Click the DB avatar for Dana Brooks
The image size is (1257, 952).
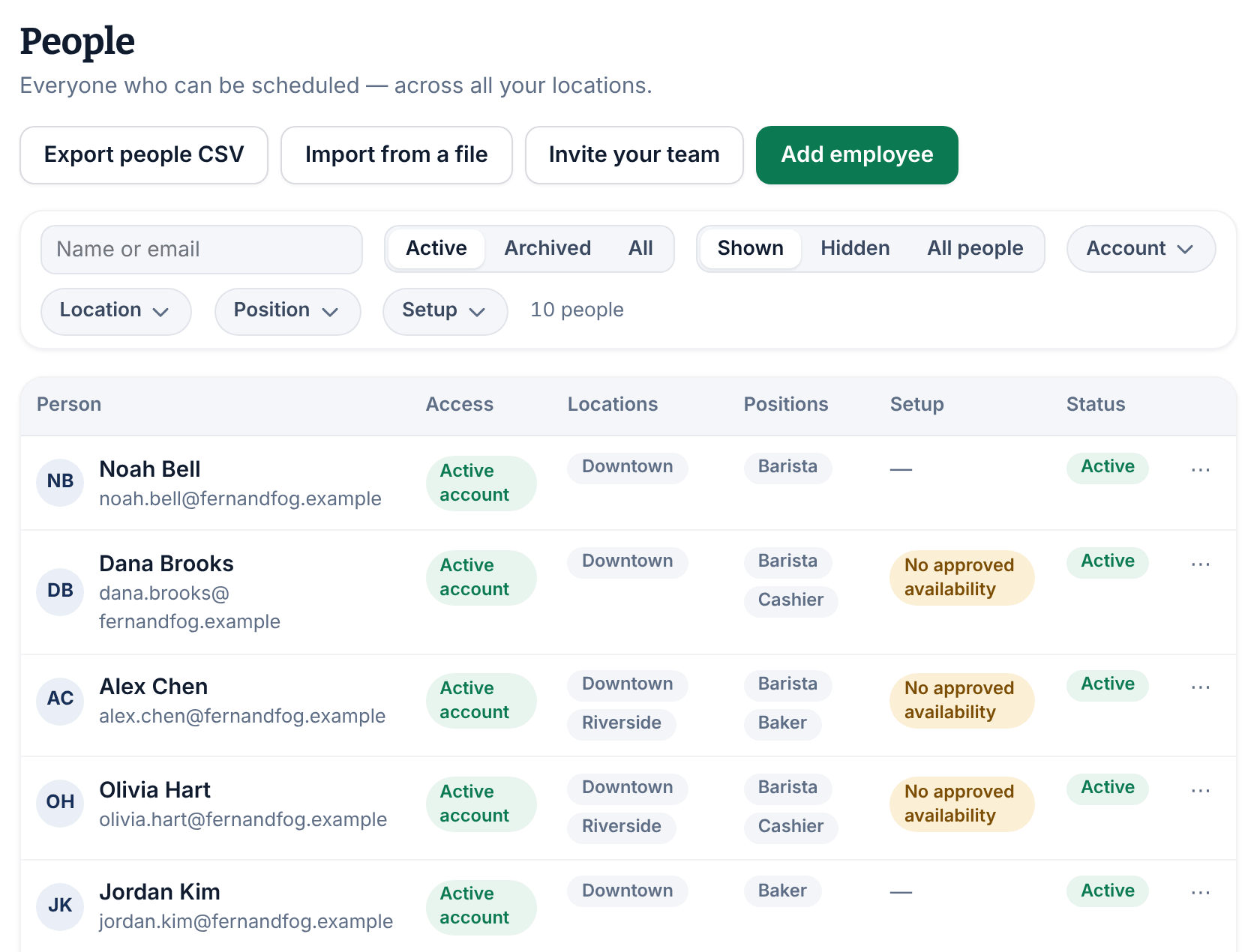(60, 591)
